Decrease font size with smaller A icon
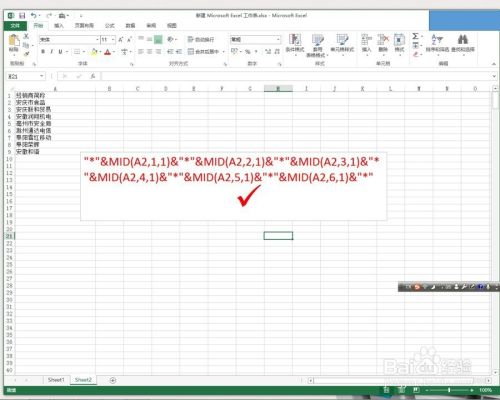Screen dimensions: 500x400 [x=129, y=40]
